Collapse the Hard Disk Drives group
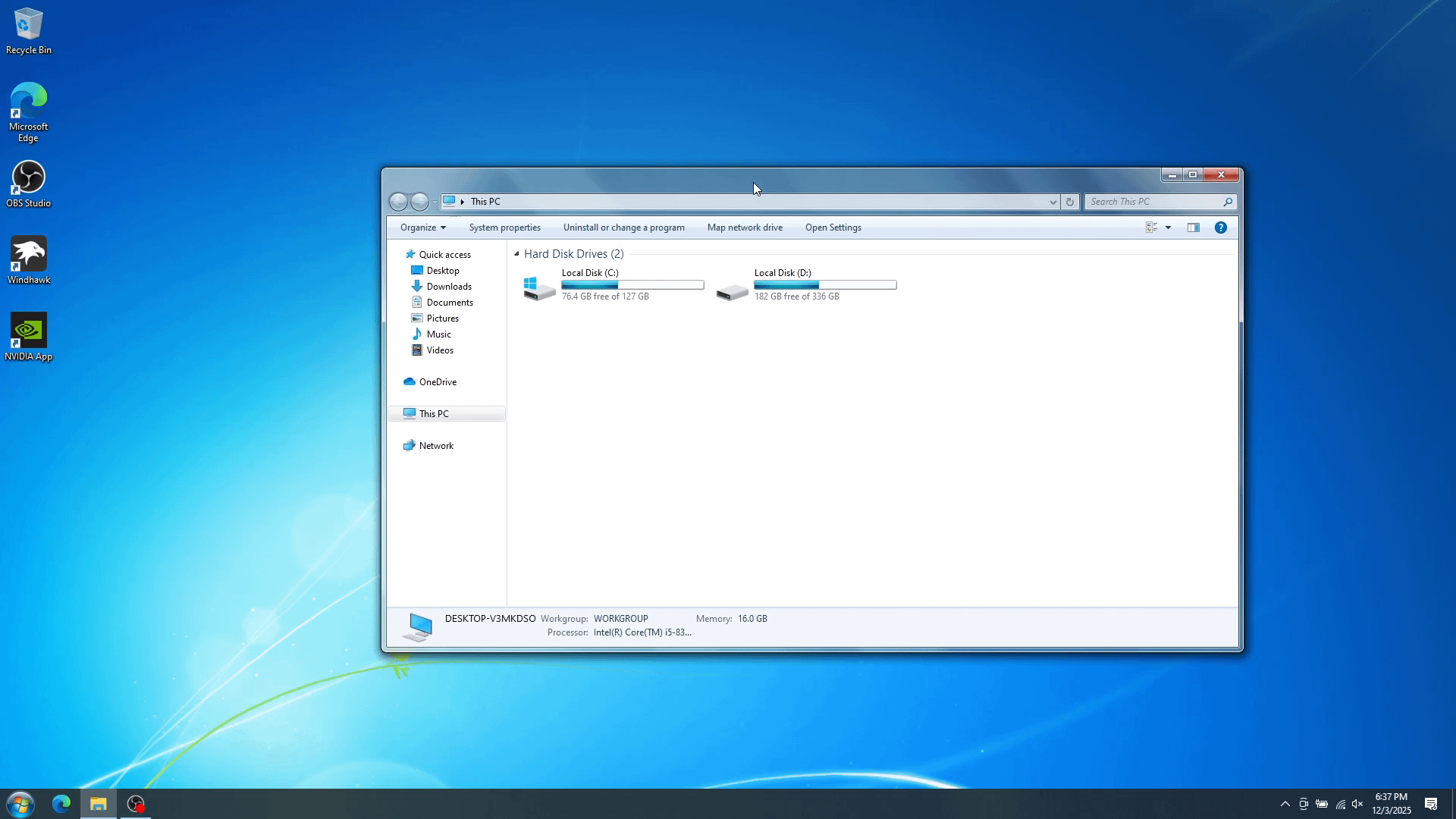Screen dimensions: 1456x819 click(x=516, y=254)
